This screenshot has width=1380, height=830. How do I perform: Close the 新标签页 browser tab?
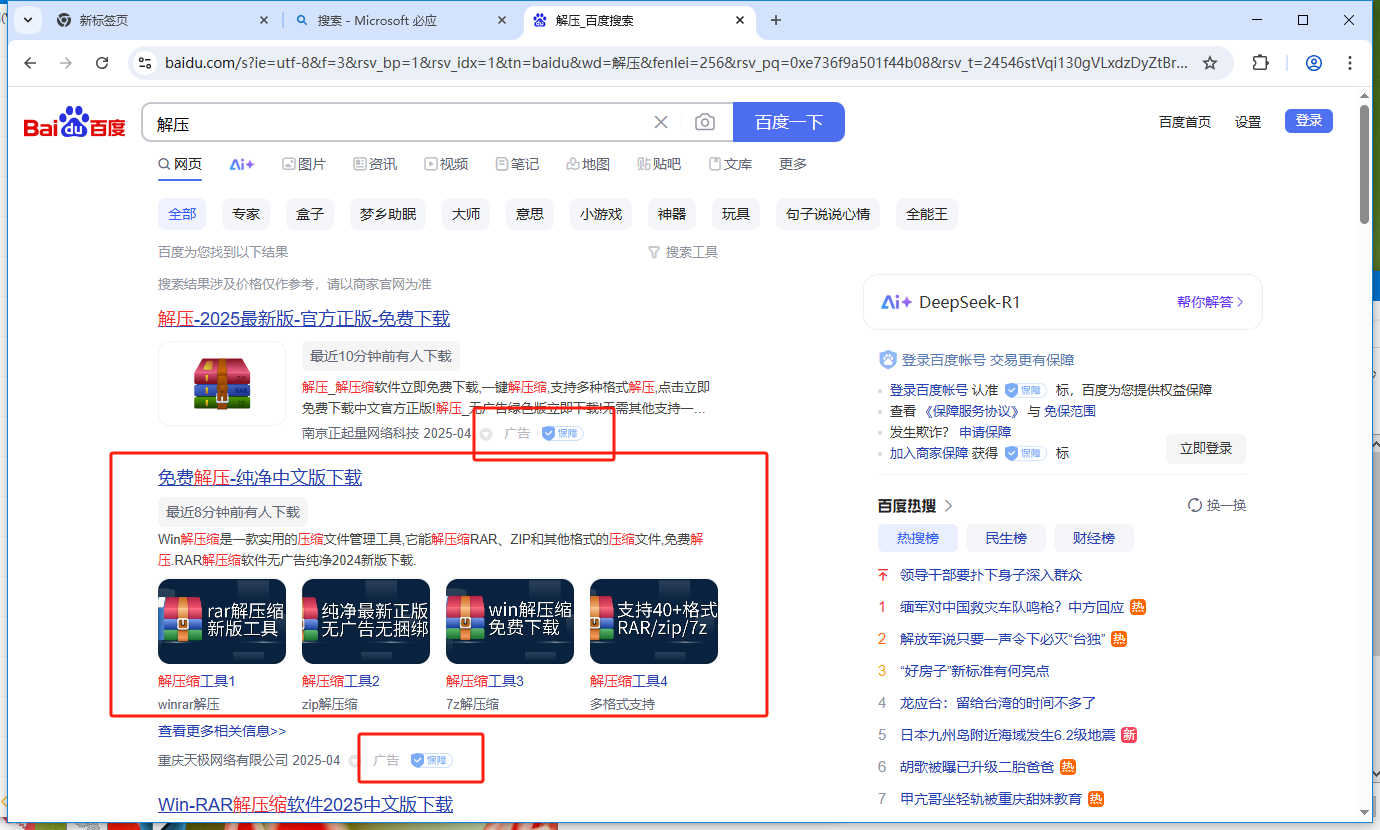click(264, 20)
